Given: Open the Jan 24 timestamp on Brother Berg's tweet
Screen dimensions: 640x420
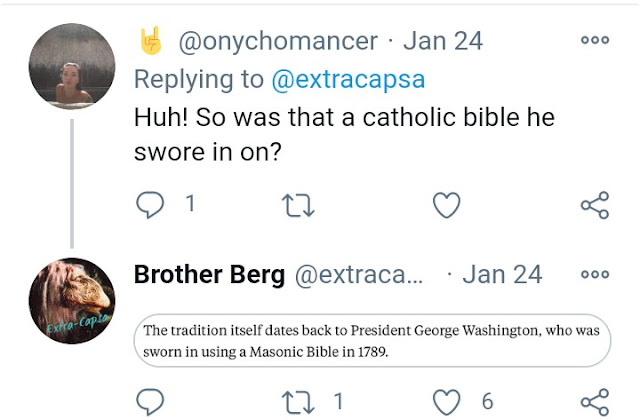Looking at the screenshot, I should [x=502, y=275].
